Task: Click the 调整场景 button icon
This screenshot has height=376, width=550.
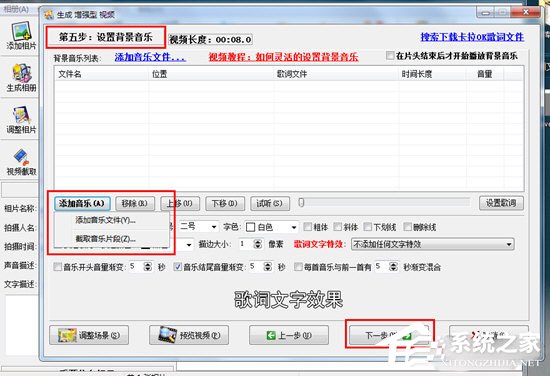Action: tap(67, 335)
